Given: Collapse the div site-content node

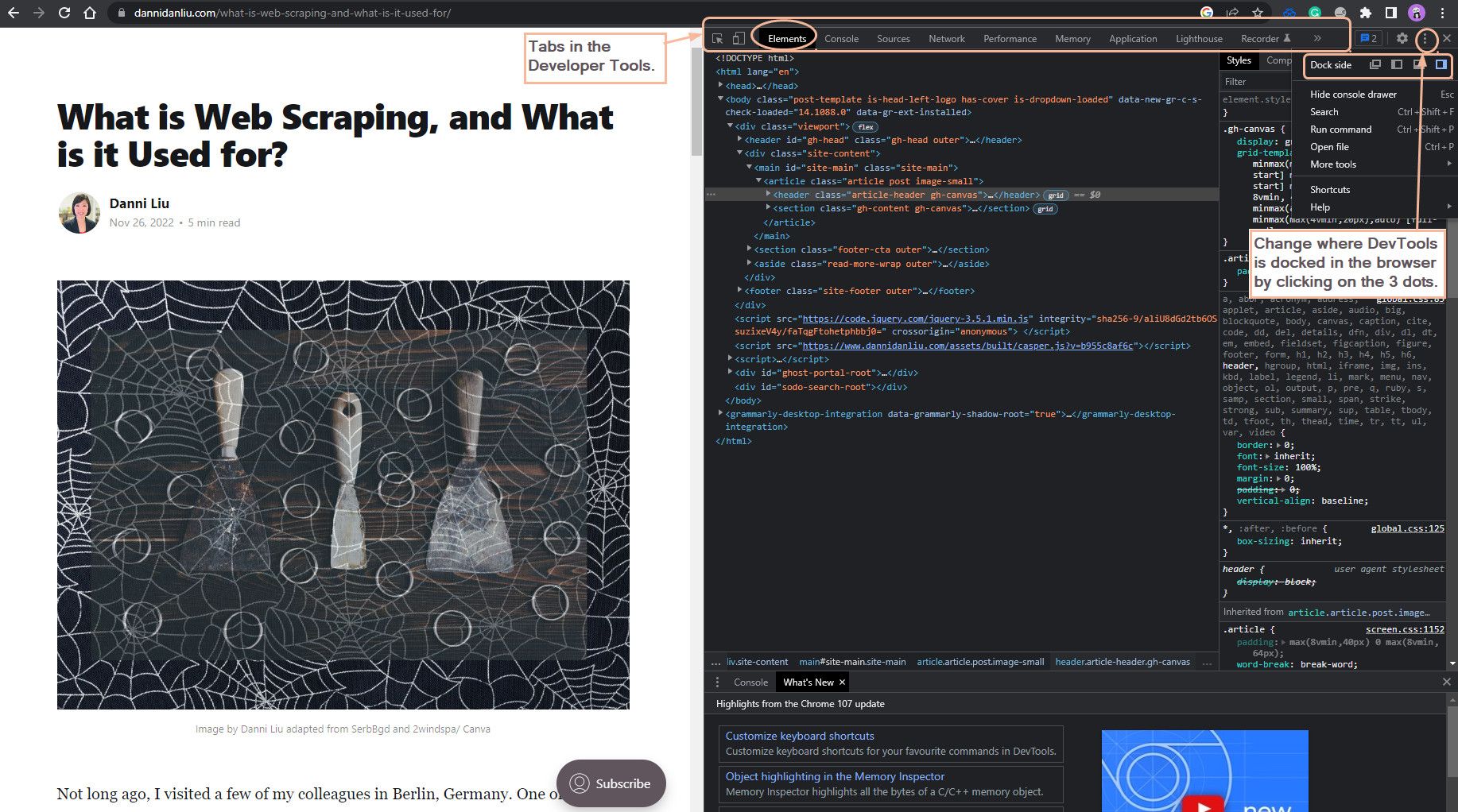Looking at the screenshot, I should [x=740, y=153].
